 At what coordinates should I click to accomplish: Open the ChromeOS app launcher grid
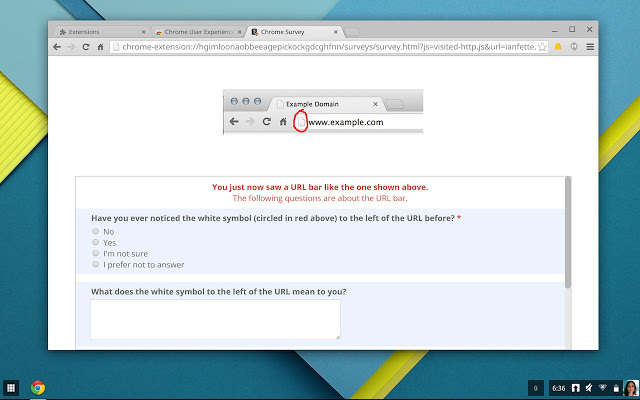(11, 388)
